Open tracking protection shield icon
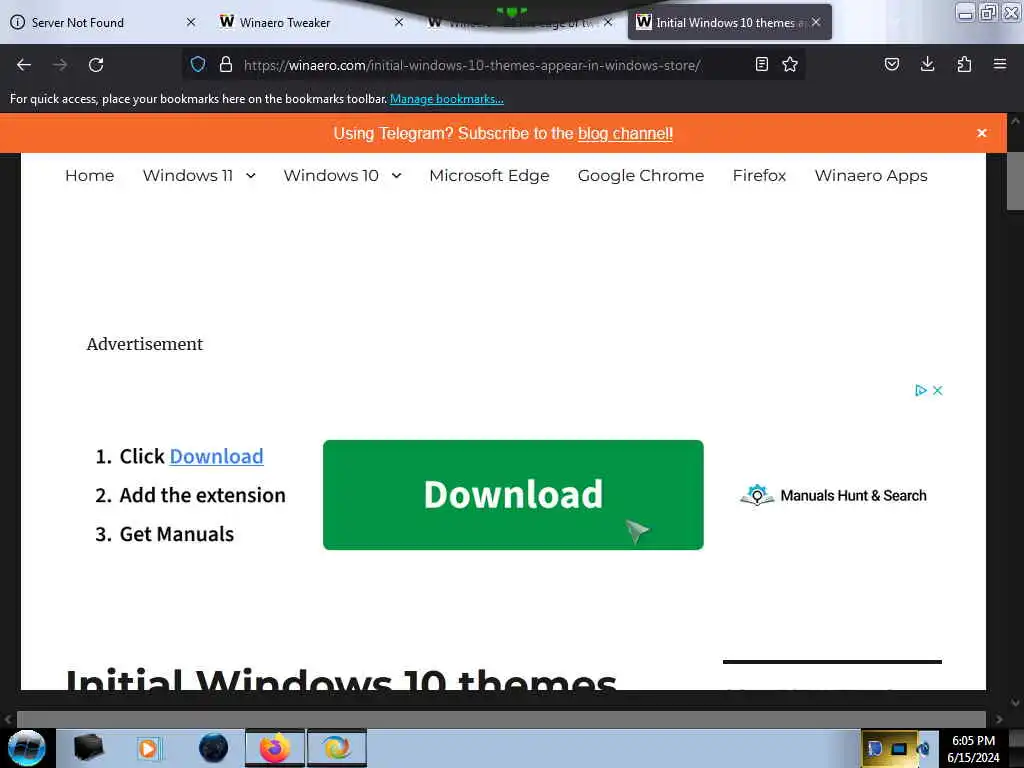The image size is (1024, 768). tap(198, 64)
